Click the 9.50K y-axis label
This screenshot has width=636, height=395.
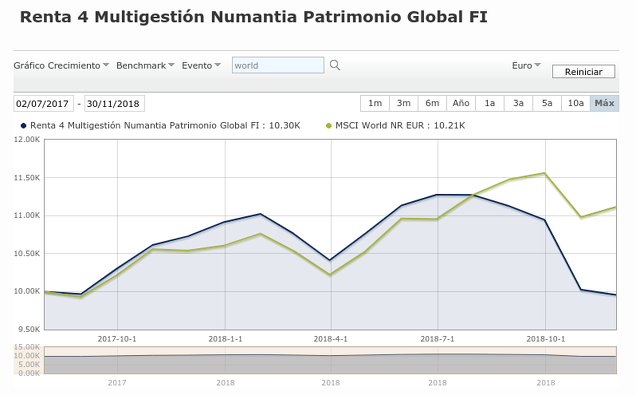coord(29,329)
